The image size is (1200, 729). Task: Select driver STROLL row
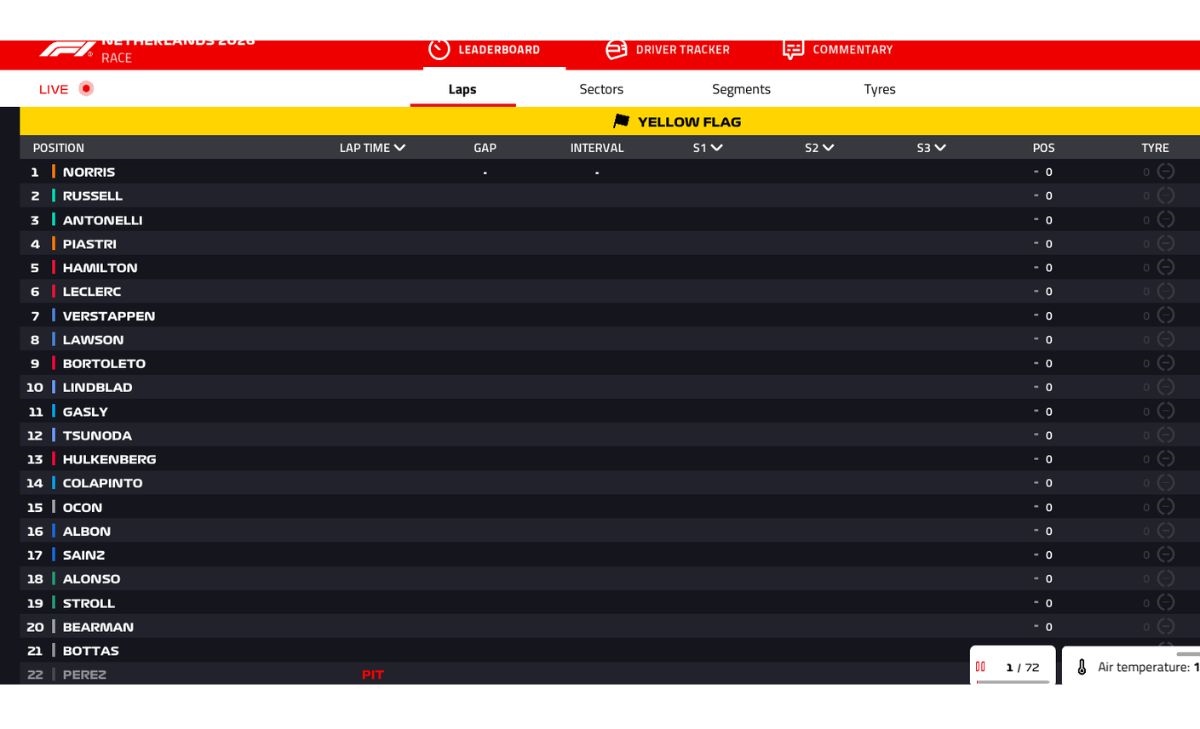[610, 603]
